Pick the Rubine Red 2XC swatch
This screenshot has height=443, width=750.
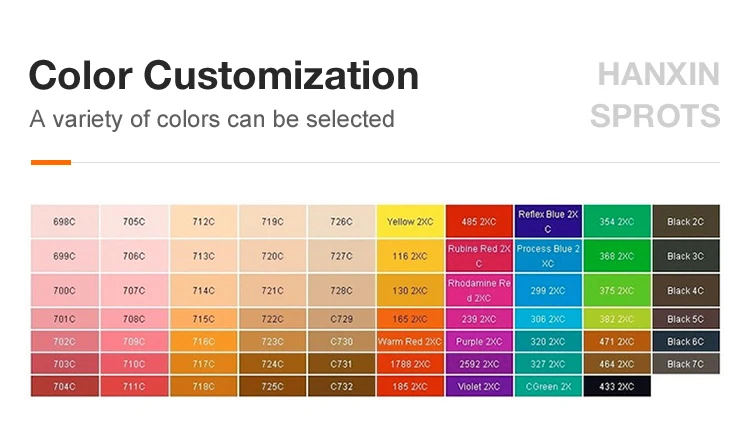479,256
